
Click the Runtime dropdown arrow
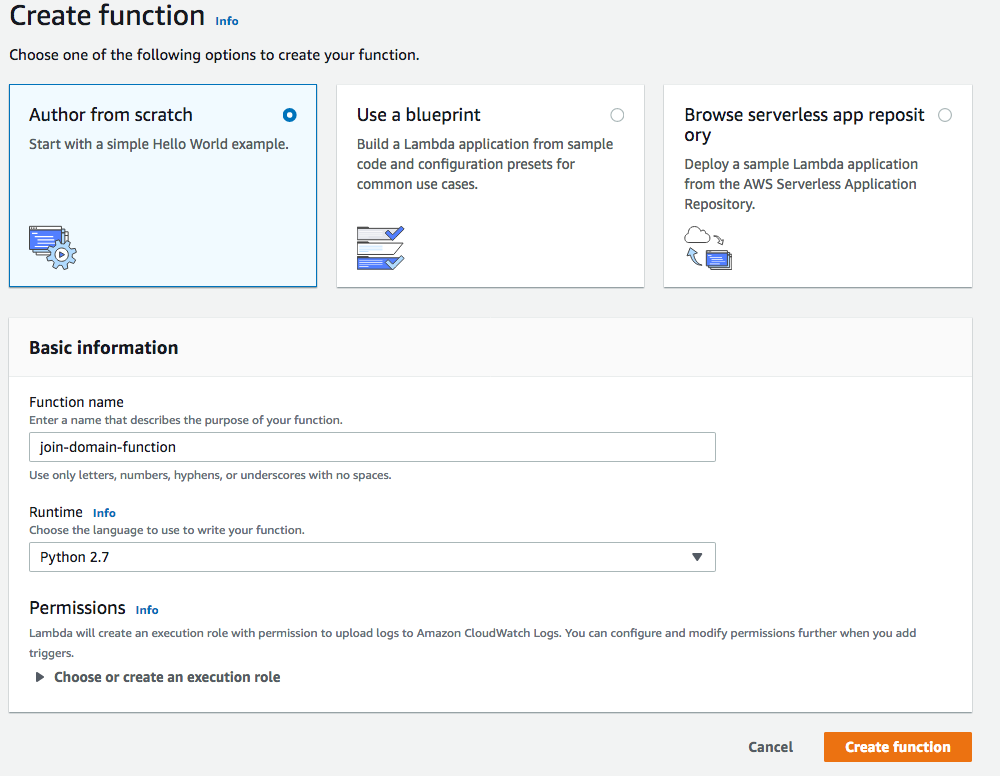point(697,557)
